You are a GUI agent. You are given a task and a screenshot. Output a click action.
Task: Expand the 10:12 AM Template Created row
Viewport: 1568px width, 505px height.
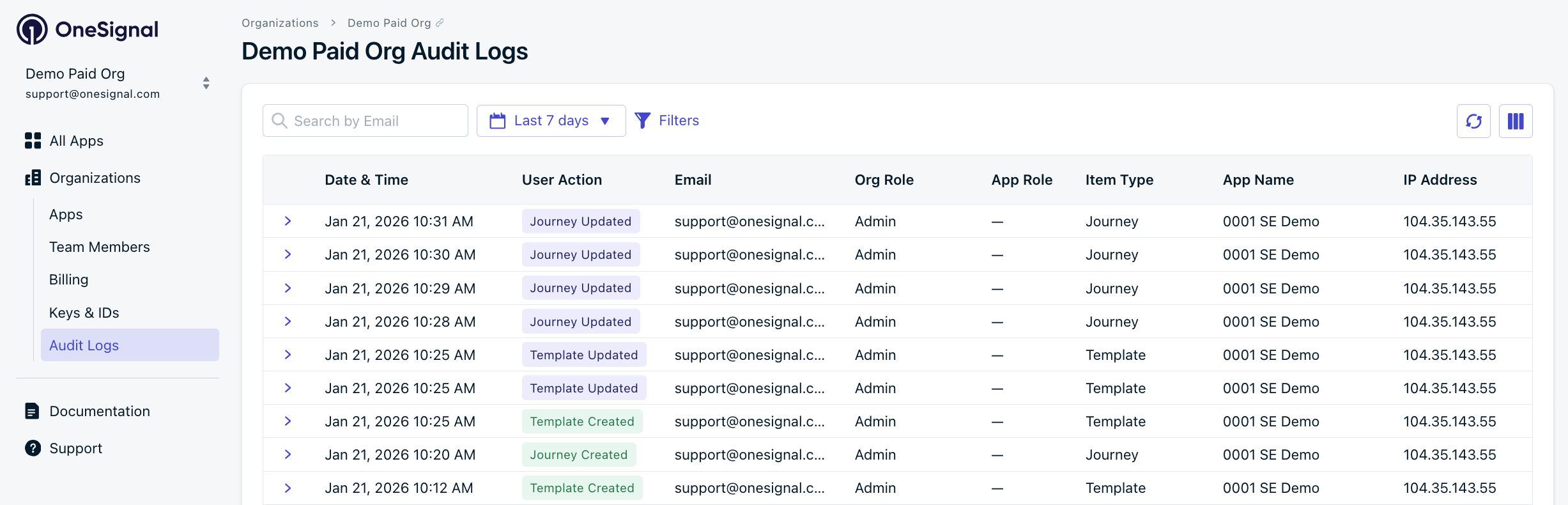(x=288, y=488)
